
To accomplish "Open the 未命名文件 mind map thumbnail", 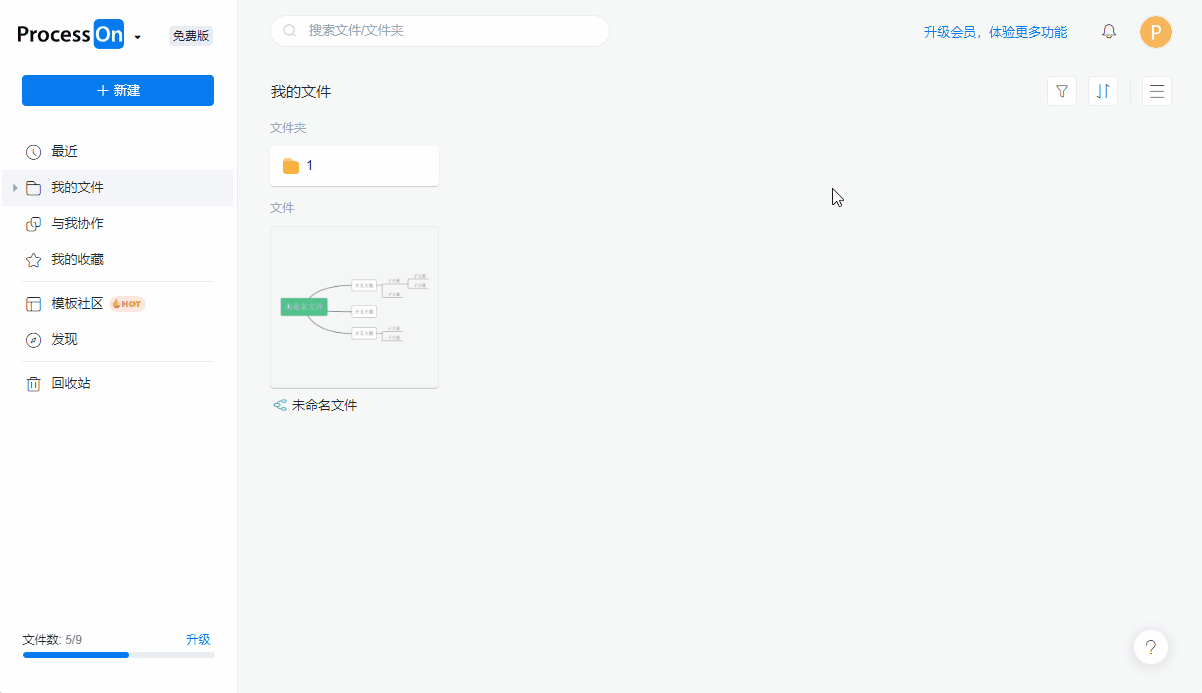I will (354, 307).
